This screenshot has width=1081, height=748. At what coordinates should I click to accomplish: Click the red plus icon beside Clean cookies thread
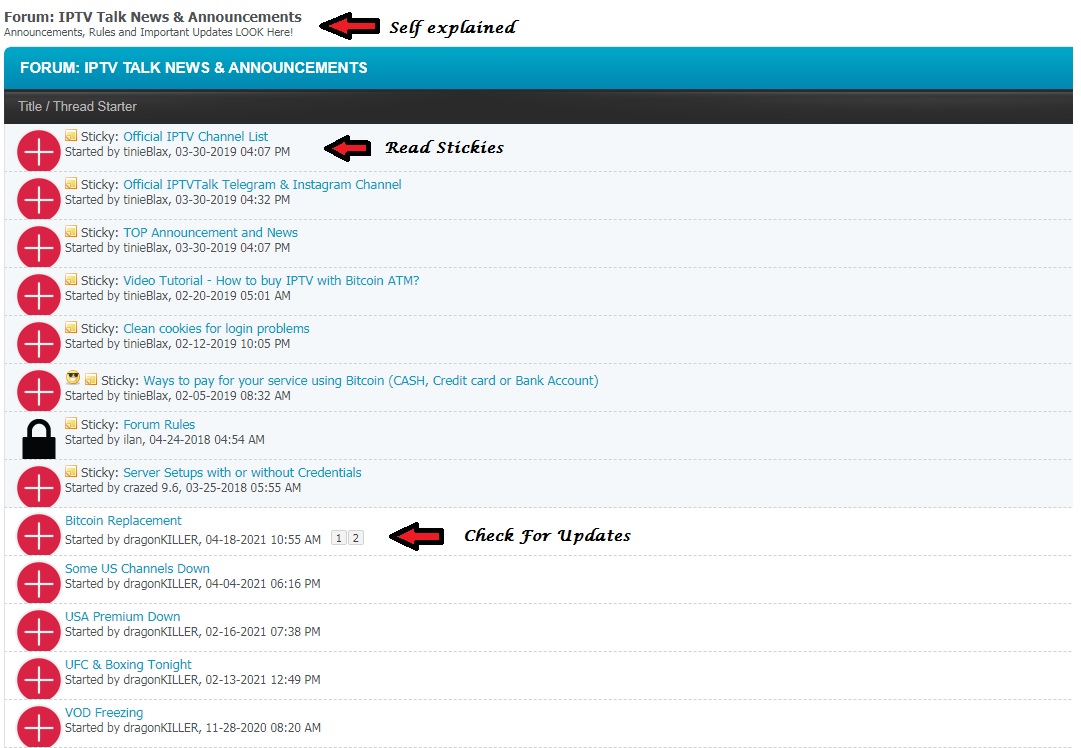(x=39, y=342)
